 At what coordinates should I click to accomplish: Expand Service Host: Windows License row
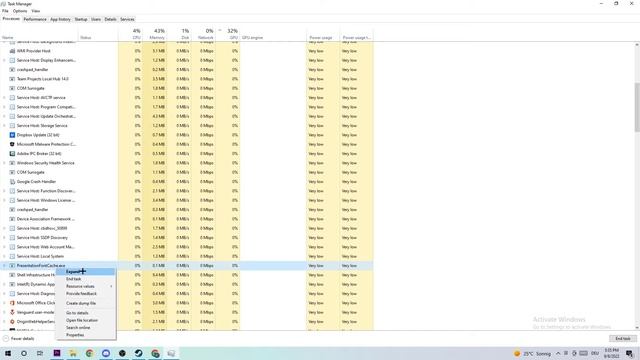[x=4, y=200]
